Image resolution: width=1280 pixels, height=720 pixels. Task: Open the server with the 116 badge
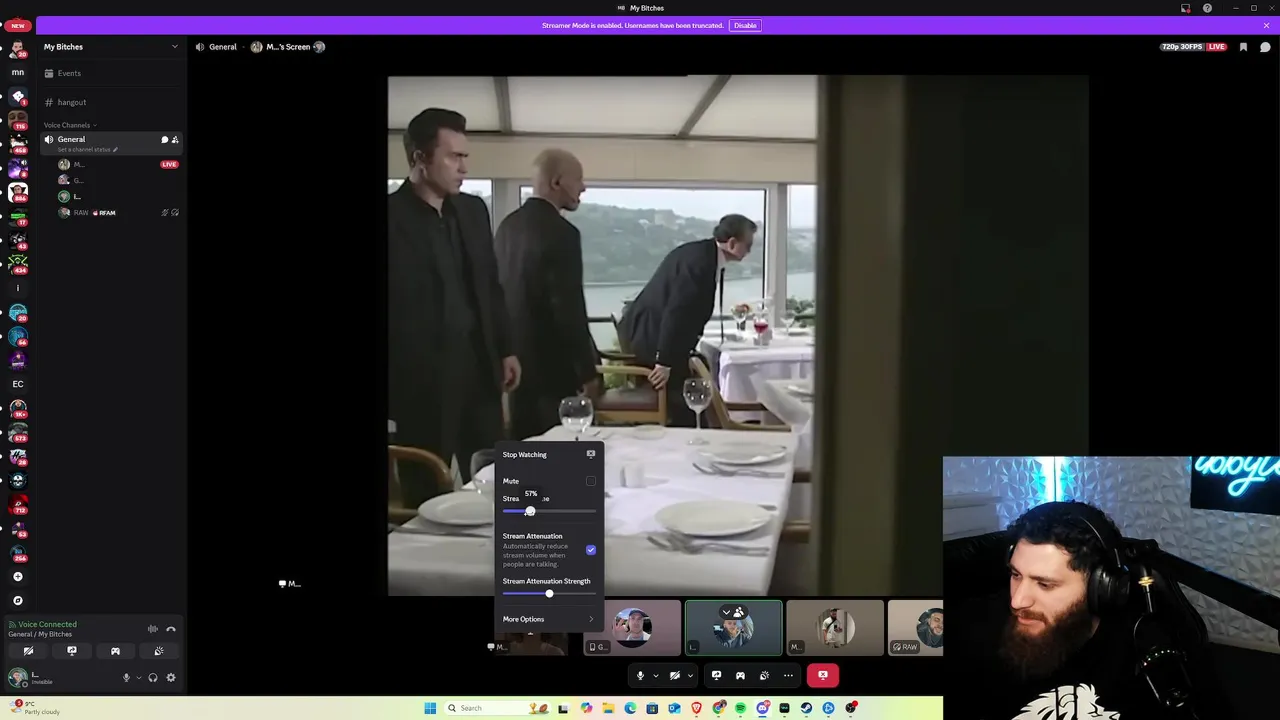18,120
